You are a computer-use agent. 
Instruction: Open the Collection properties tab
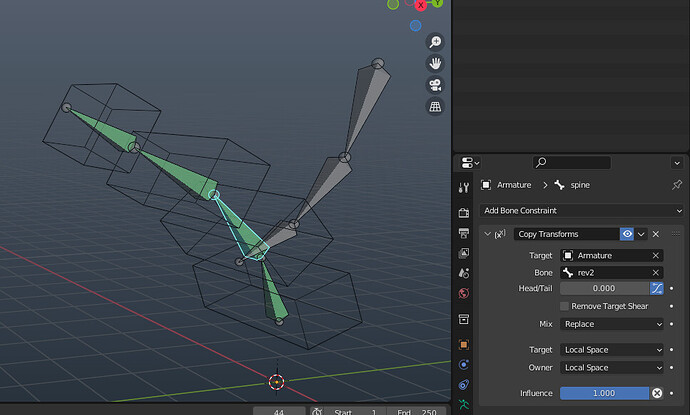click(x=463, y=319)
